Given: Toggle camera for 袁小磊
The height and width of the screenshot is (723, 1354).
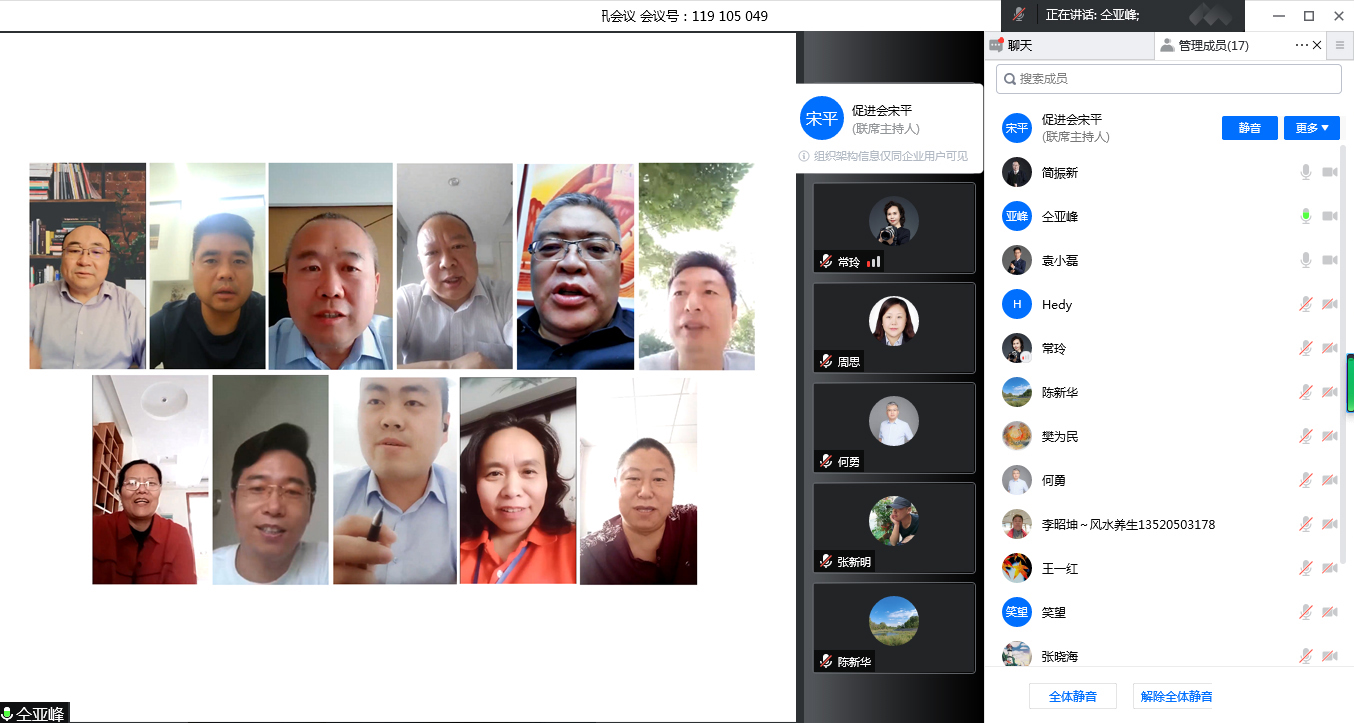Looking at the screenshot, I should 1329,260.
